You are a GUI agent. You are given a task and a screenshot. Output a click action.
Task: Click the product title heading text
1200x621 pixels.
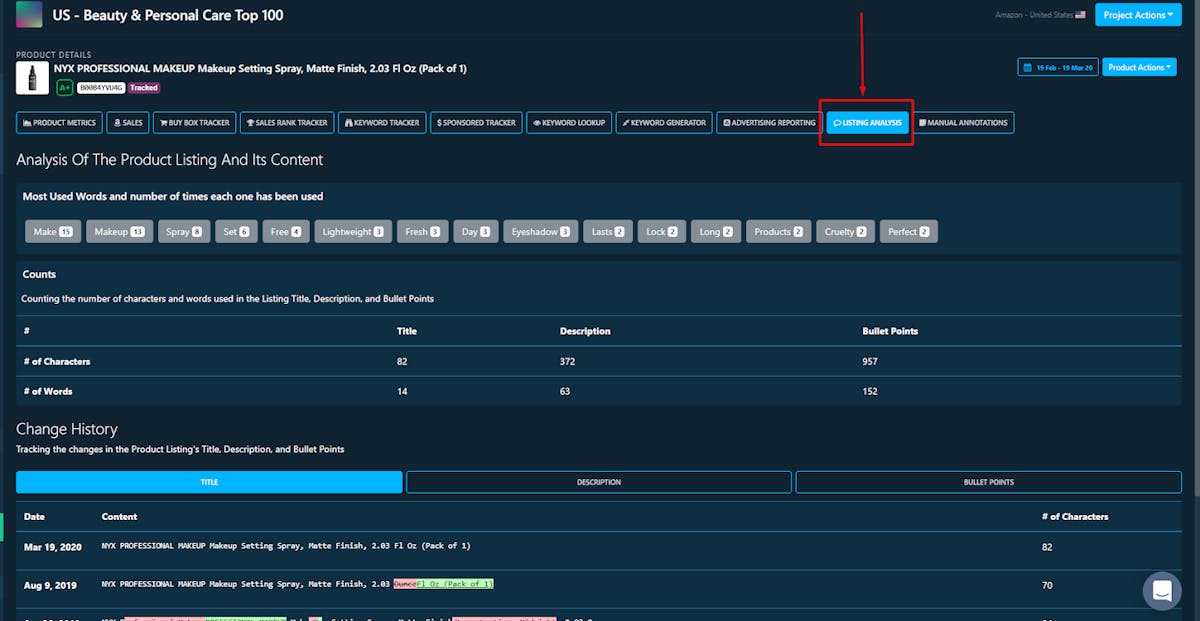pos(260,68)
